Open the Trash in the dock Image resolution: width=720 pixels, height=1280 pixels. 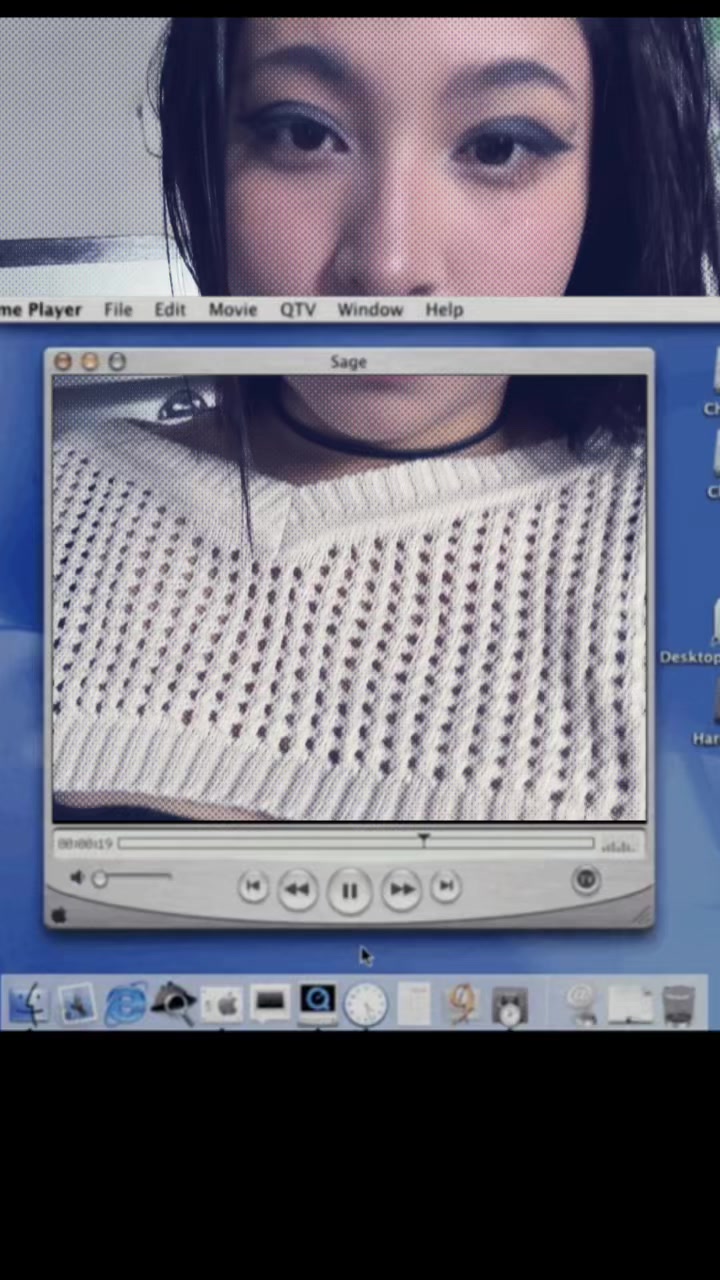click(x=678, y=1004)
